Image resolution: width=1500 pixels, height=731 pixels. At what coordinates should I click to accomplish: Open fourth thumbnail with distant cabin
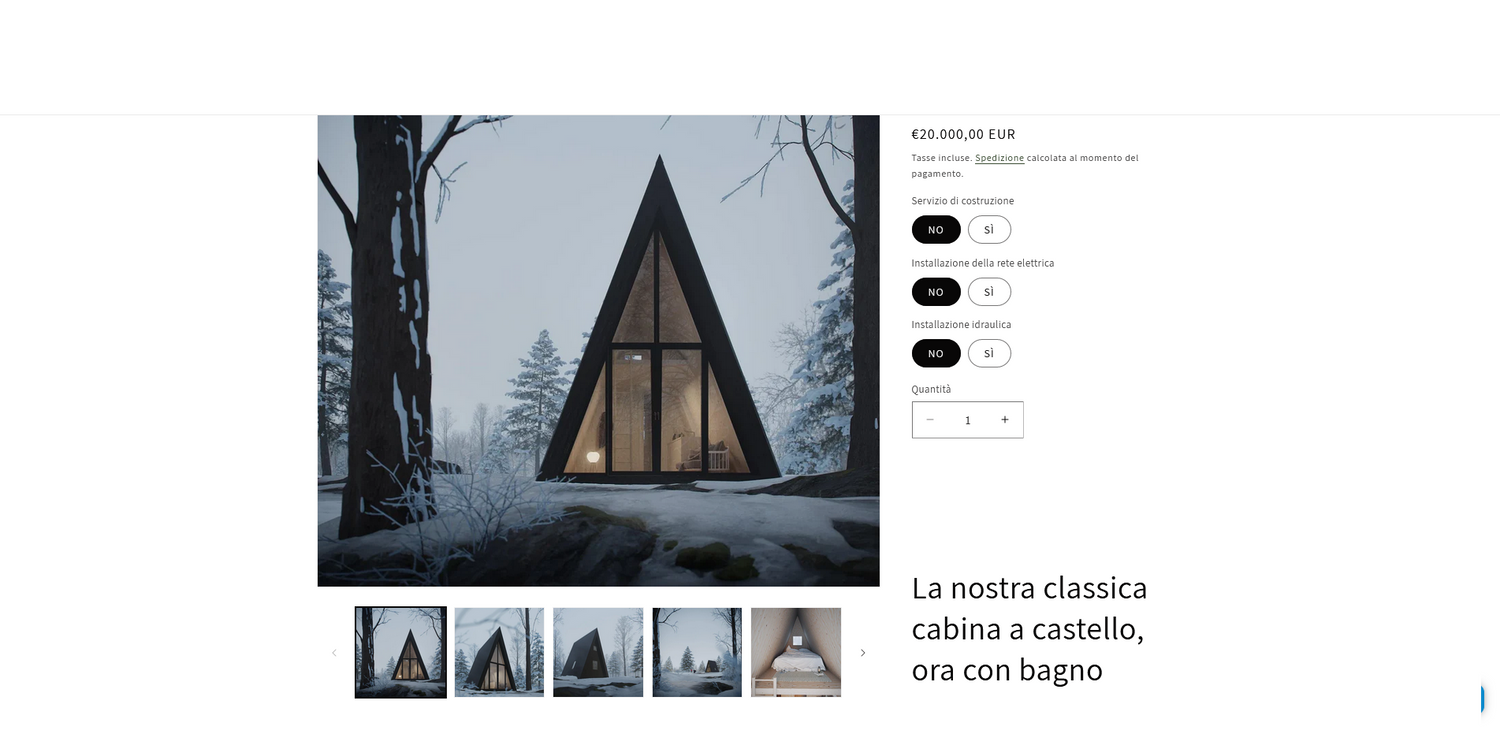[697, 652]
